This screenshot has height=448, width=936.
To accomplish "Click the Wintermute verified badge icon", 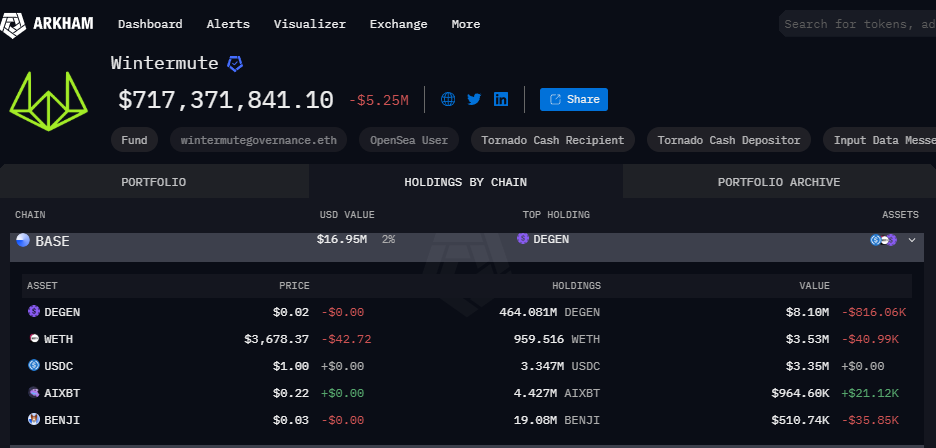I will pos(235,64).
